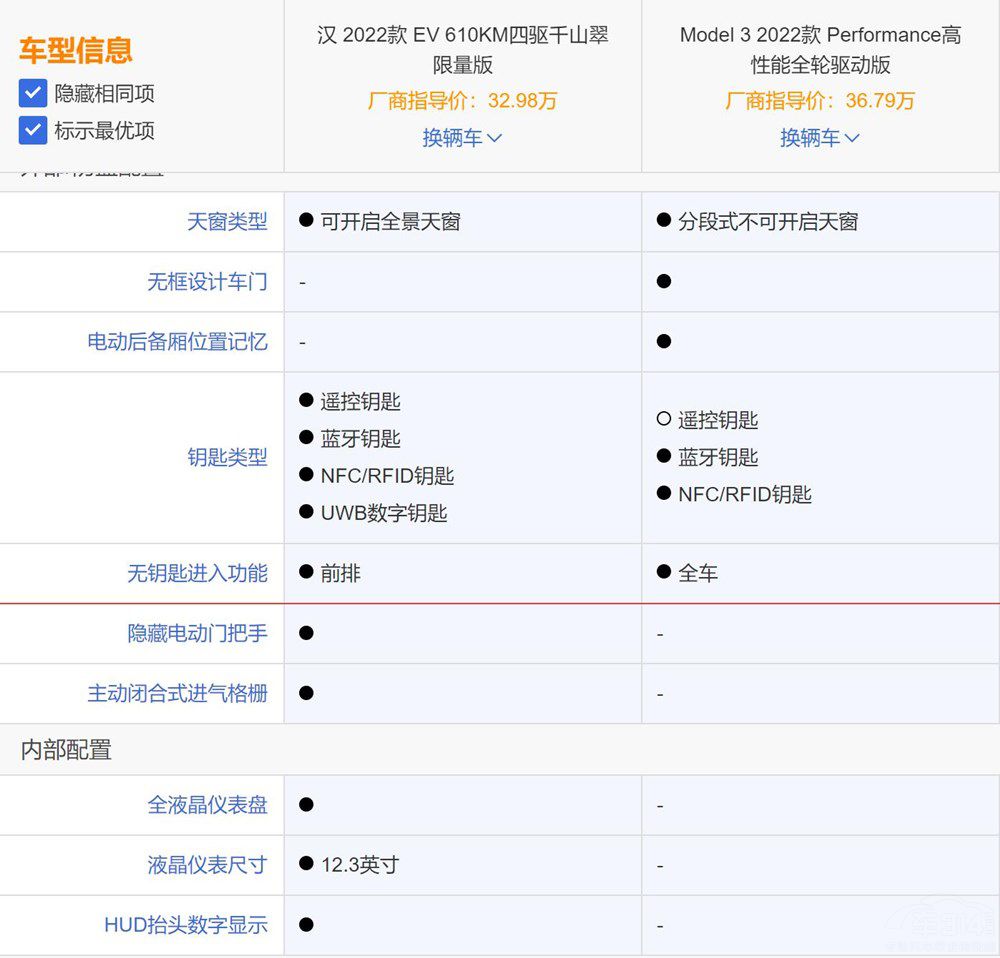This screenshot has height=958, width=1000.
Task: Click the 天窗类型 parameter link
Action: [x=227, y=222]
